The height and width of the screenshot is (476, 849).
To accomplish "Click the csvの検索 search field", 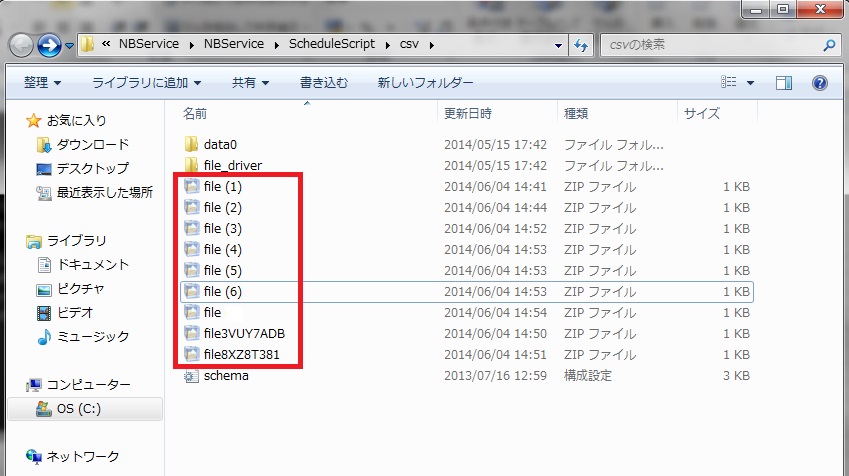I will (710, 45).
